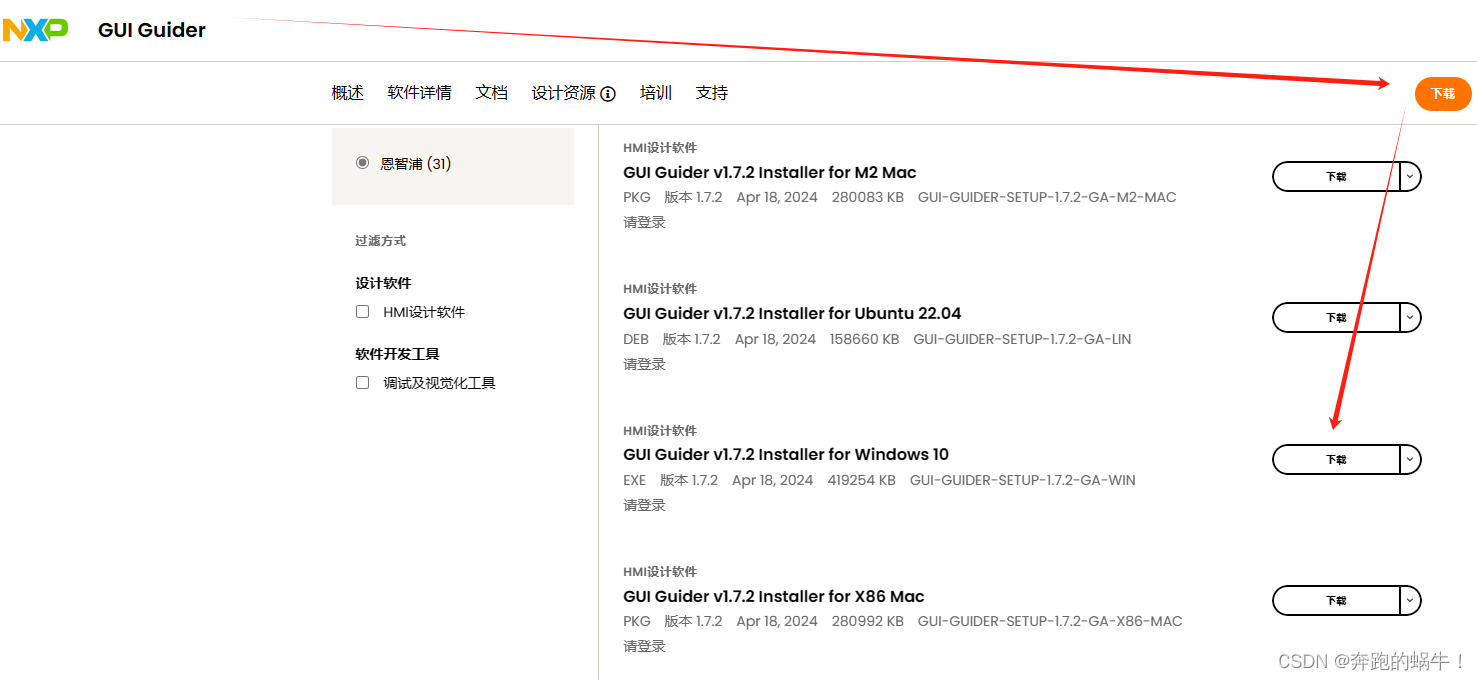Select the 恩智浦 (31) radio button
Viewport: 1477px width, 680px height.
click(362, 162)
